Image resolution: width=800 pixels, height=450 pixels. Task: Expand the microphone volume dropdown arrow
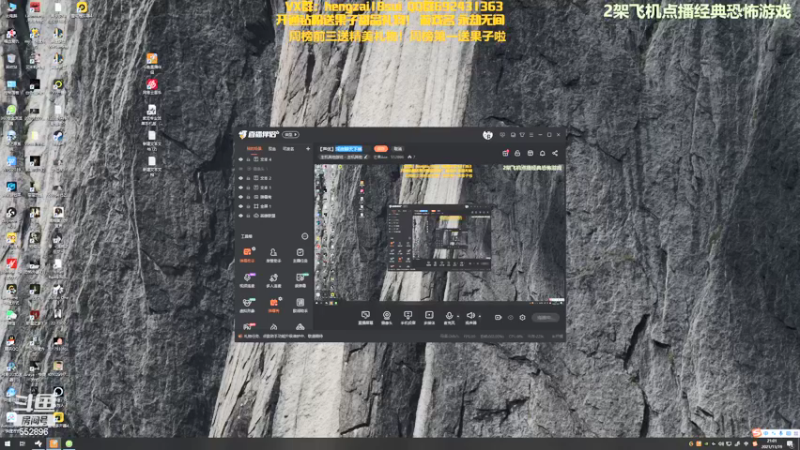point(458,317)
